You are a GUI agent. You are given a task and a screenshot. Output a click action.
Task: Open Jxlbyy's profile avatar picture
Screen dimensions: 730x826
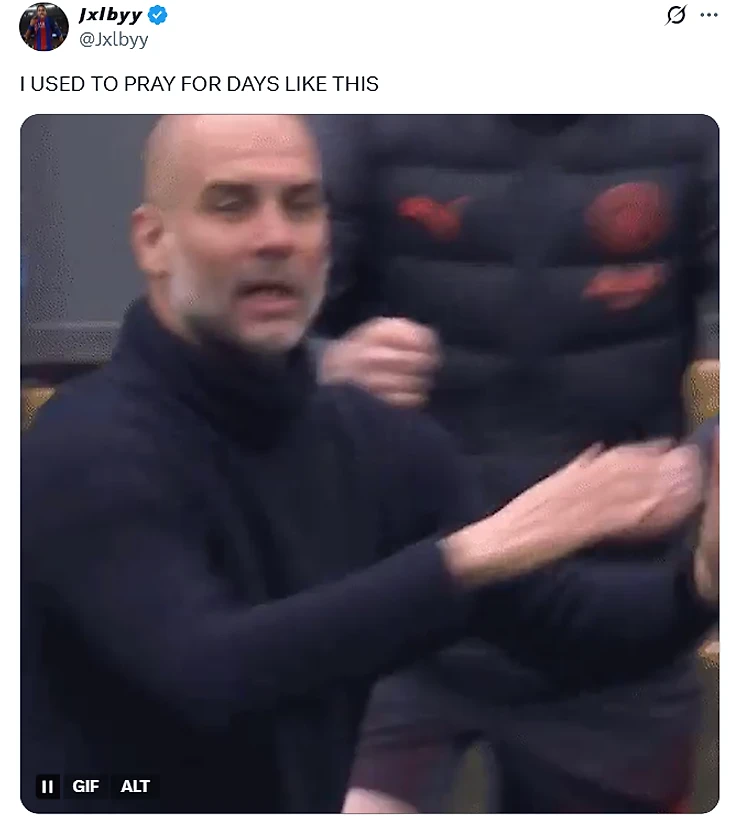(x=44, y=26)
